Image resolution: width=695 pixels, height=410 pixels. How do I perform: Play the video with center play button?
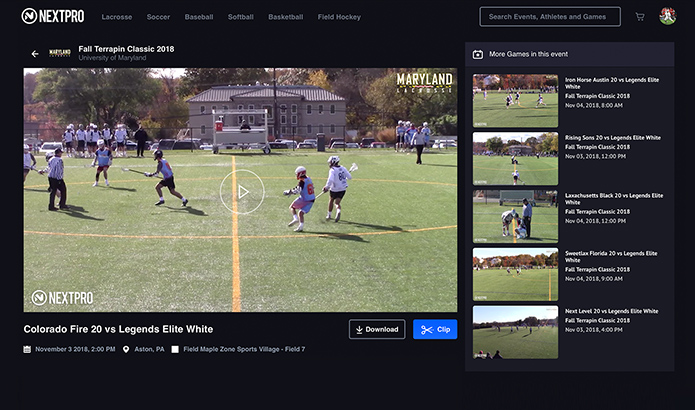[x=242, y=192]
